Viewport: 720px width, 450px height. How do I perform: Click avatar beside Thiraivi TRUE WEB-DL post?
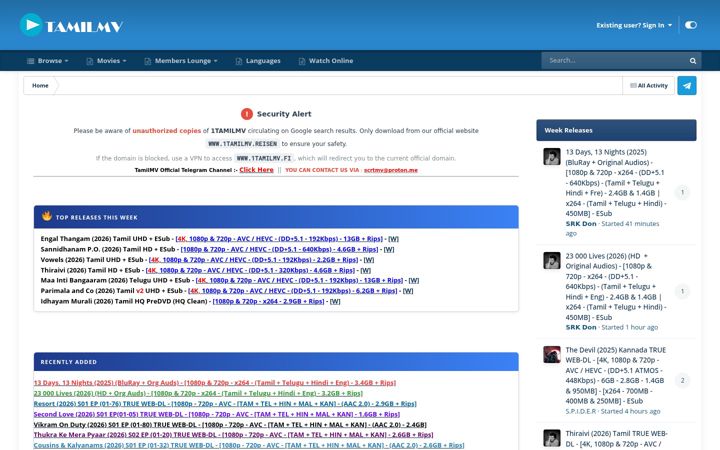click(x=552, y=438)
